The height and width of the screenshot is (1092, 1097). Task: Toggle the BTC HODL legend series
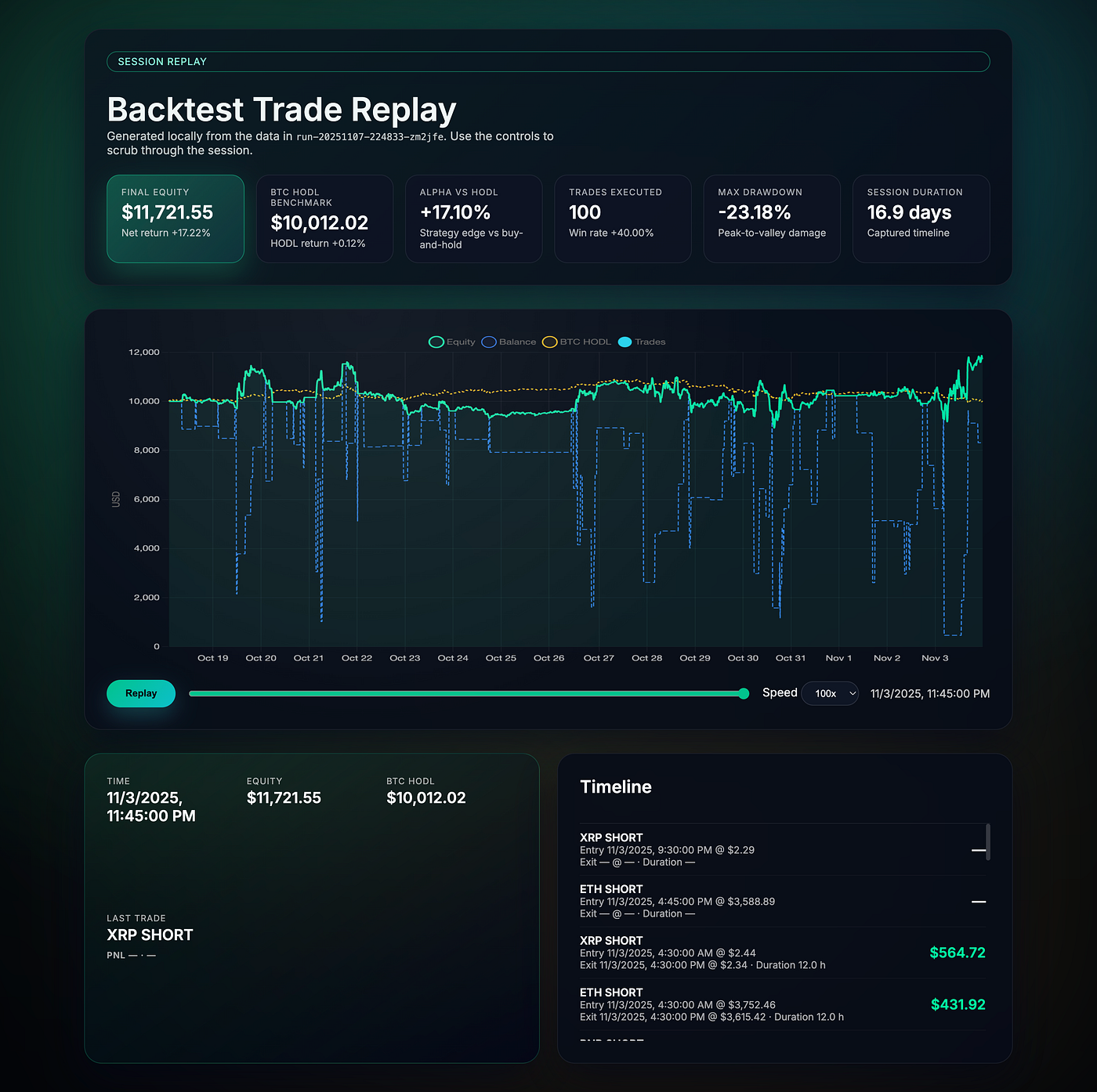coord(577,342)
